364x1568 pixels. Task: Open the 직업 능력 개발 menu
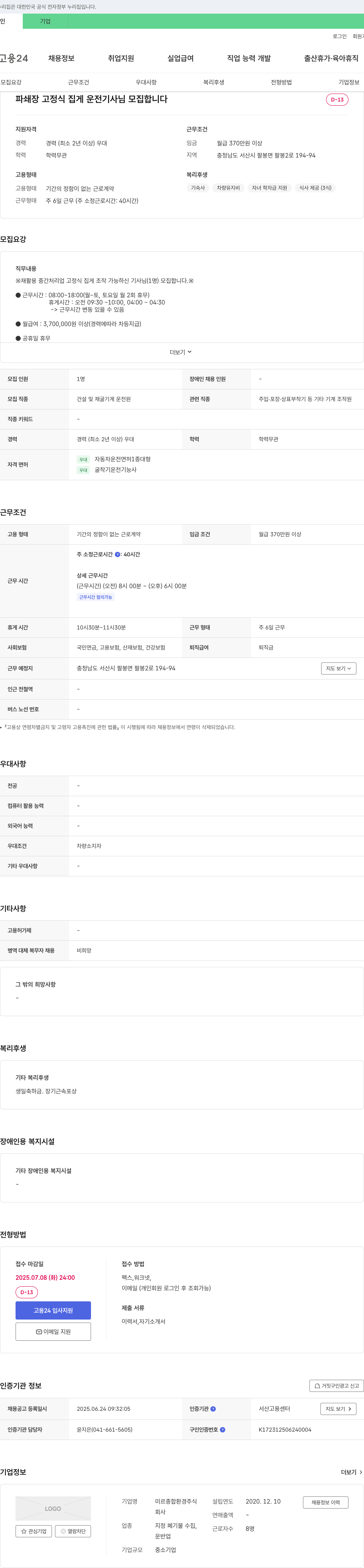249,58
